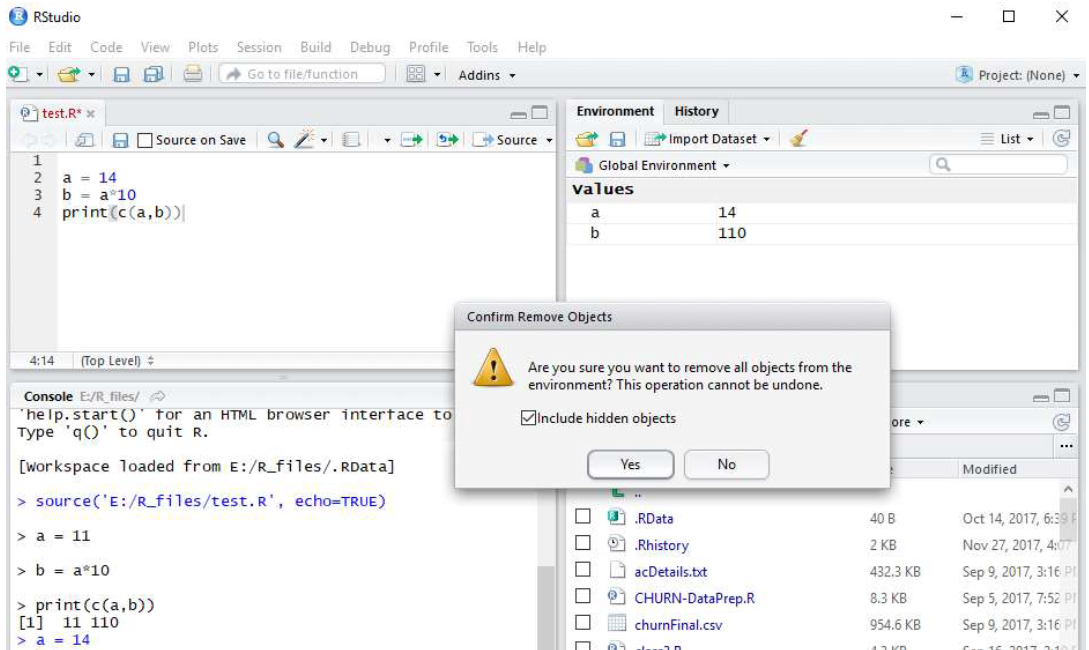Refresh the Environment pane with the refresh icon
Screen dimensions: 1089x650
1061,140
